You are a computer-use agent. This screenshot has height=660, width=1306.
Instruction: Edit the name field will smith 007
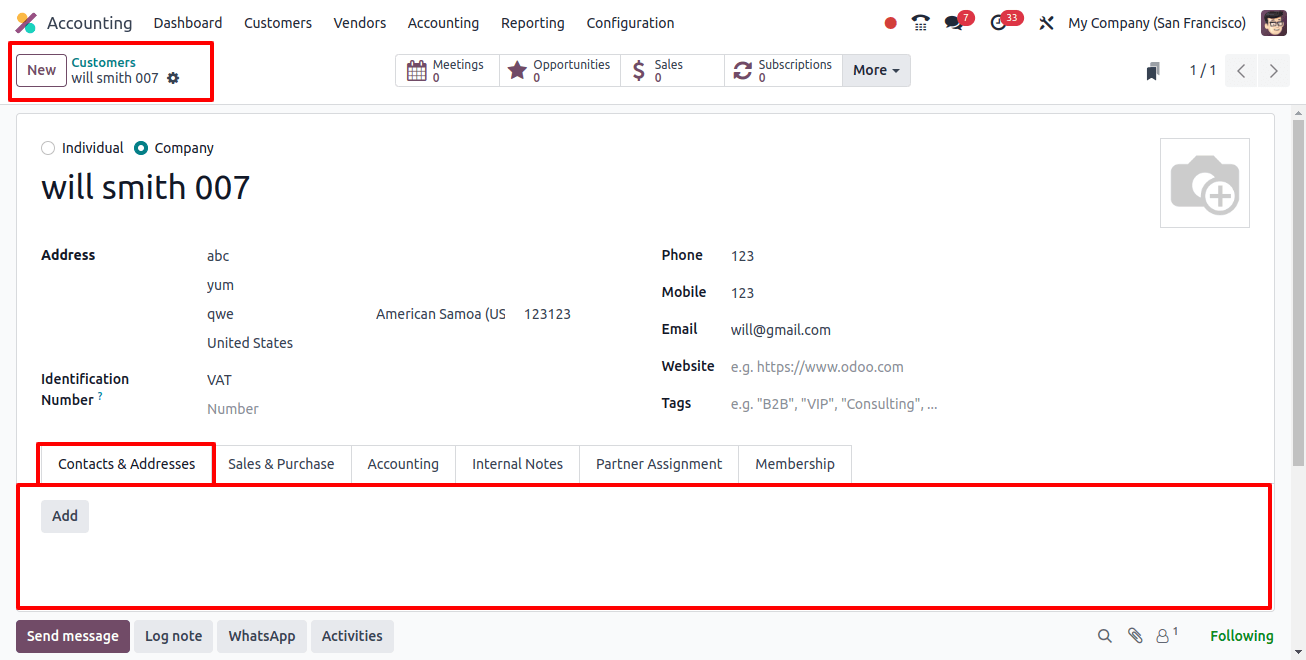click(x=146, y=187)
